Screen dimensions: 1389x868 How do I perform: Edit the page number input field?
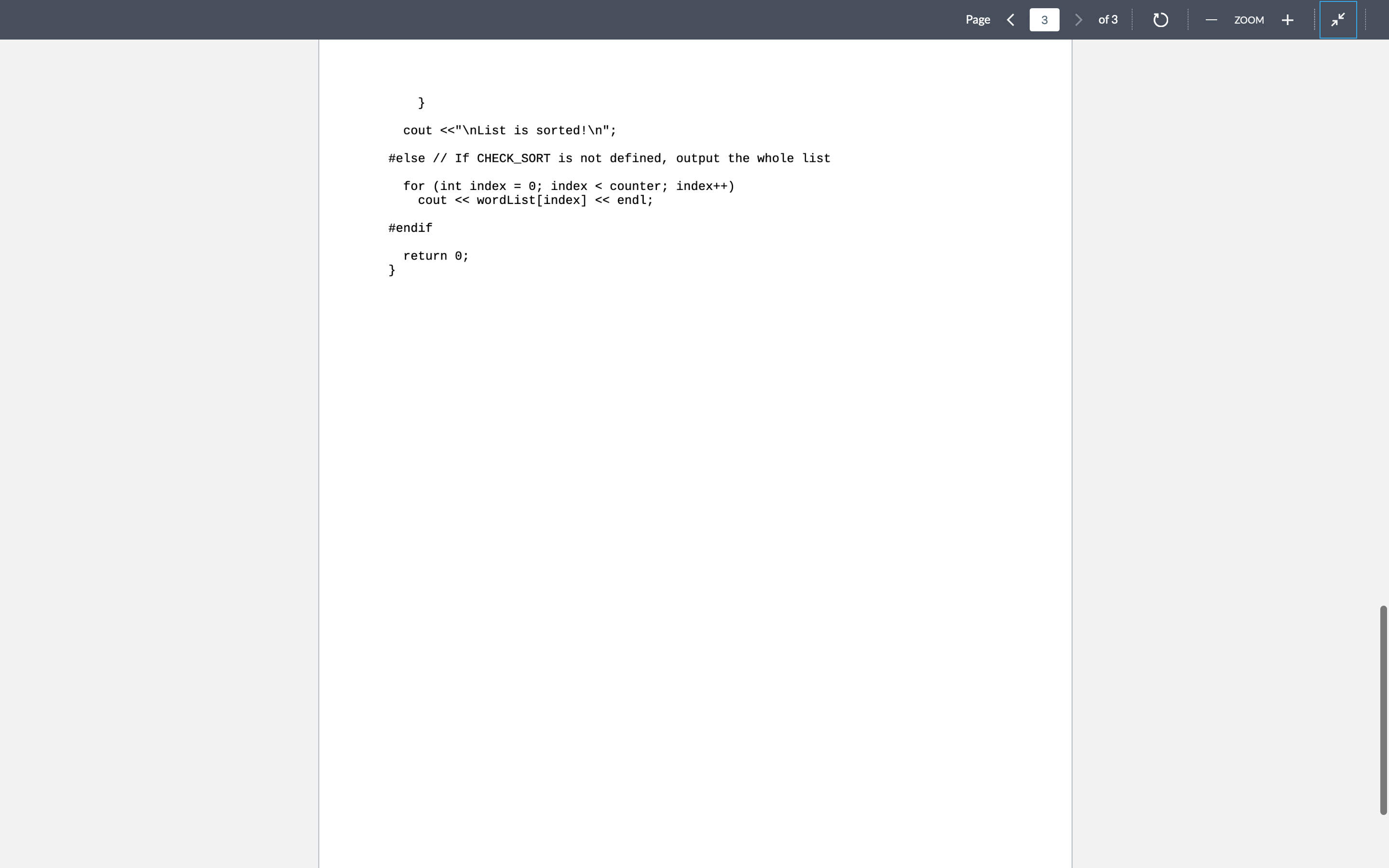coord(1044,19)
